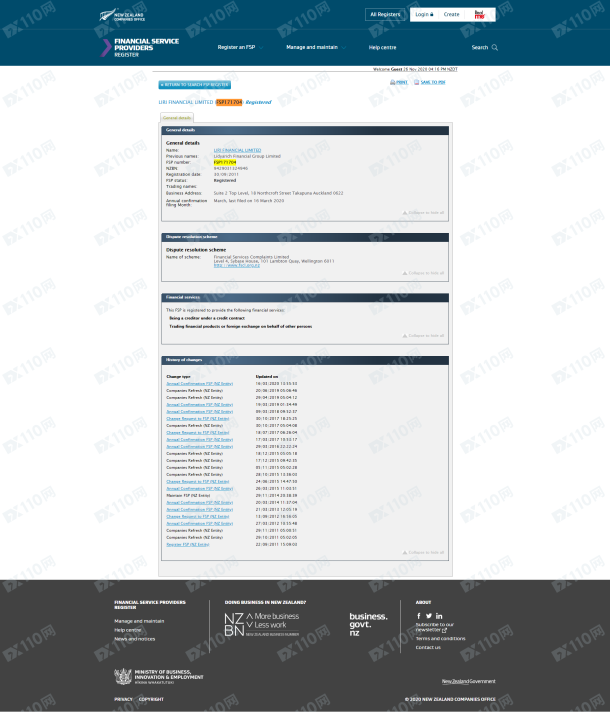This screenshot has height=712, width=610.
Task: Click the Create account button
Action: [x=451, y=15]
